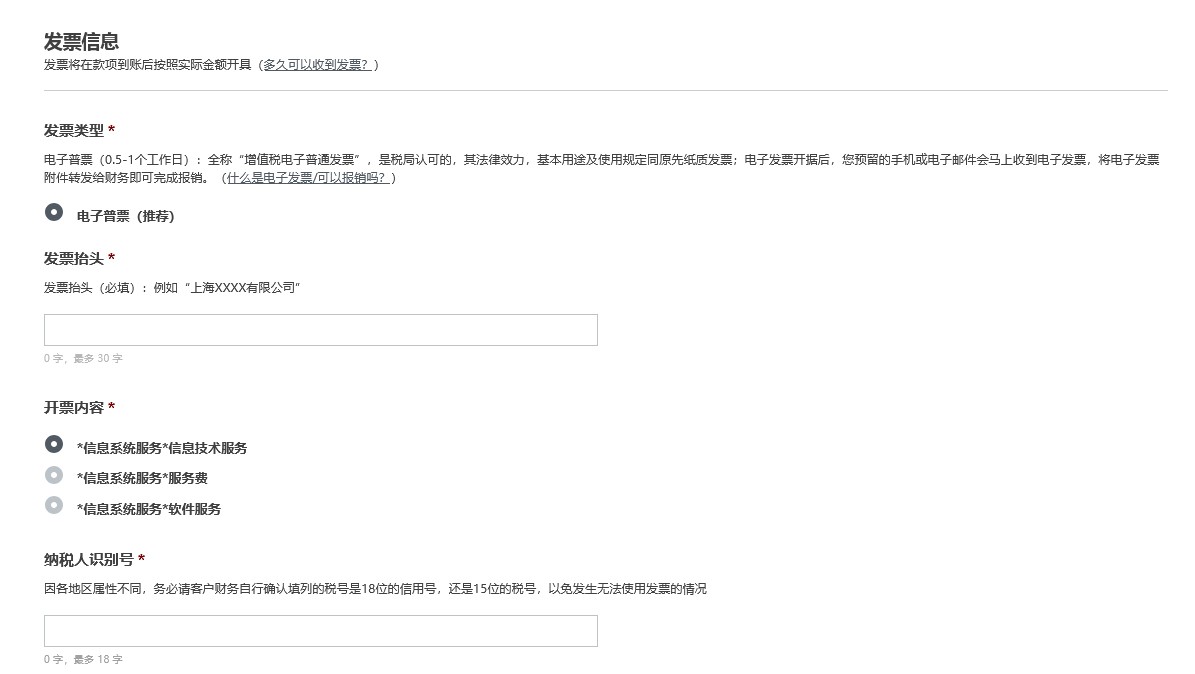Click the 纳税人识别号 section heading
Viewport: 1195px width, 674px height.
coord(88,560)
